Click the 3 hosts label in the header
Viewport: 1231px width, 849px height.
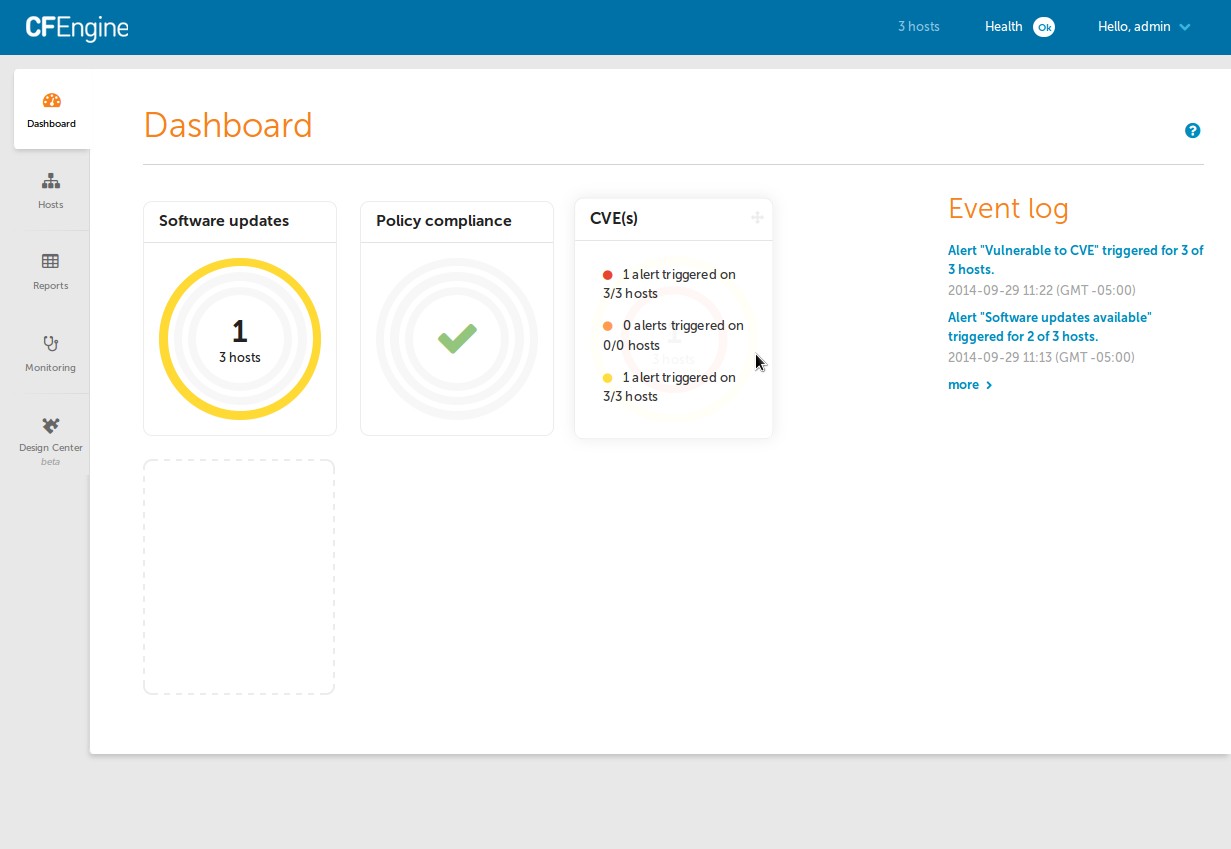click(x=918, y=27)
